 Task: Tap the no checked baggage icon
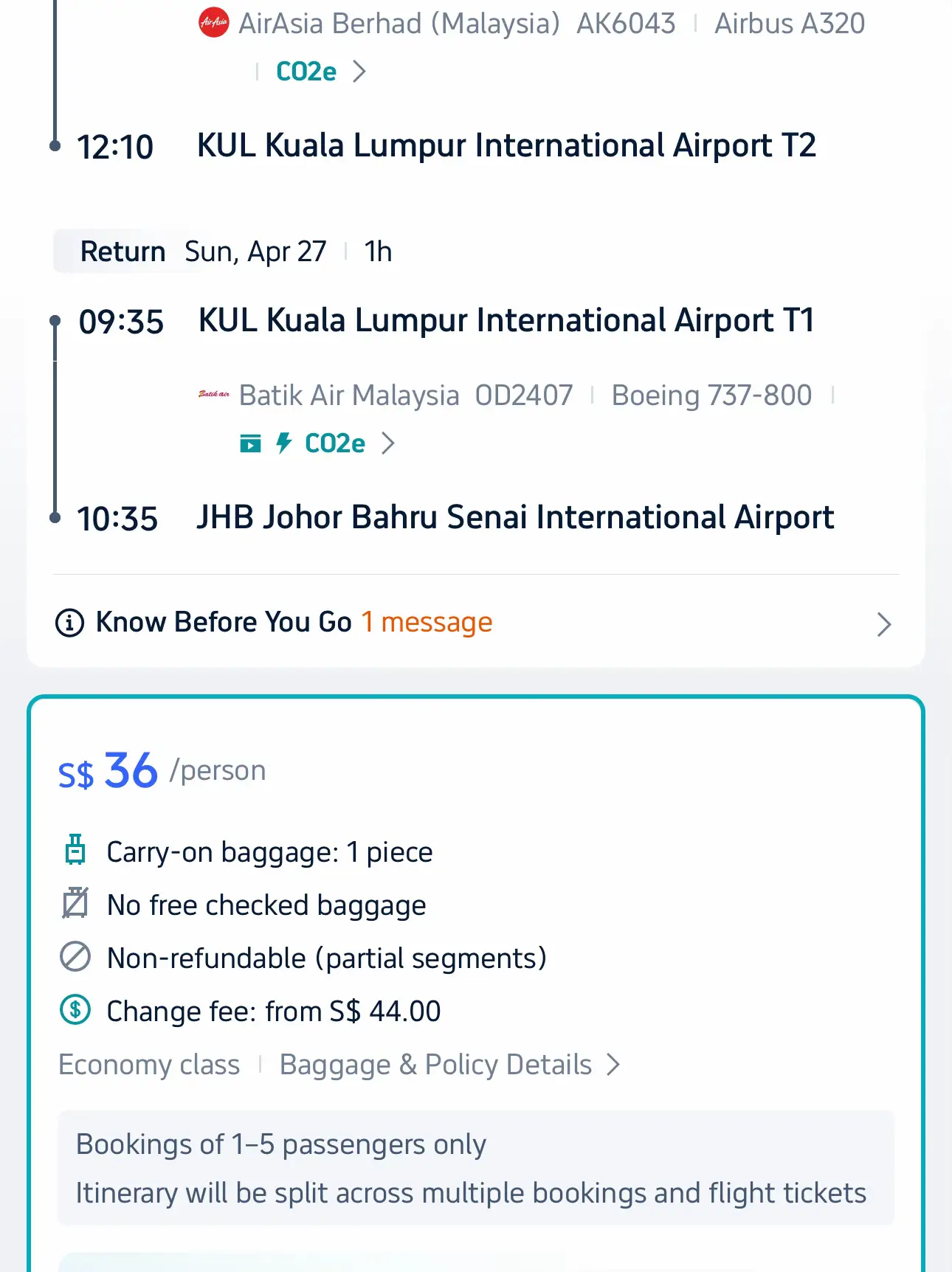[x=75, y=903]
